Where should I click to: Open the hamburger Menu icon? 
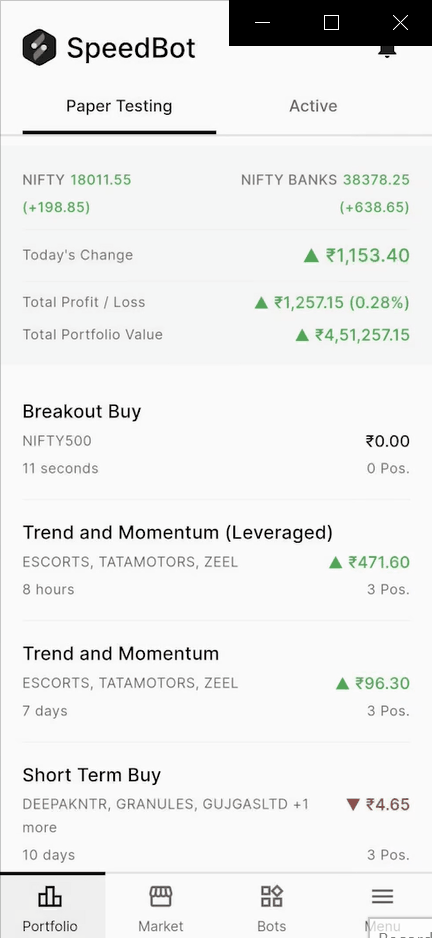(x=382, y=896)
